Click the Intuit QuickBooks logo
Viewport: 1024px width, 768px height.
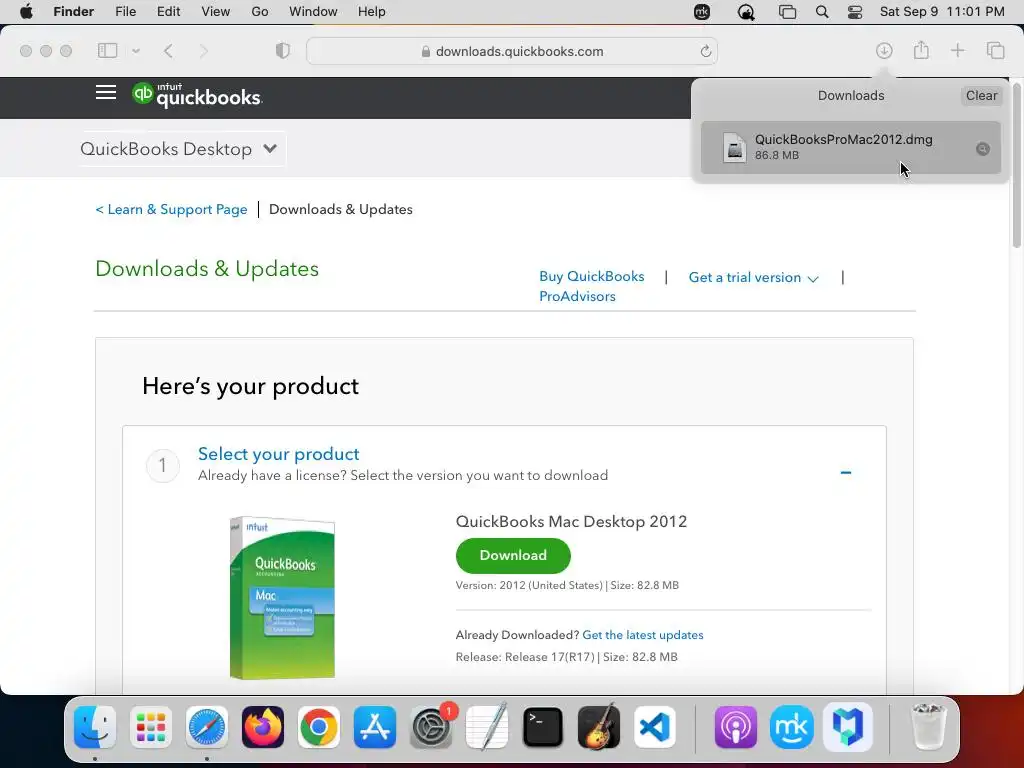197,95
